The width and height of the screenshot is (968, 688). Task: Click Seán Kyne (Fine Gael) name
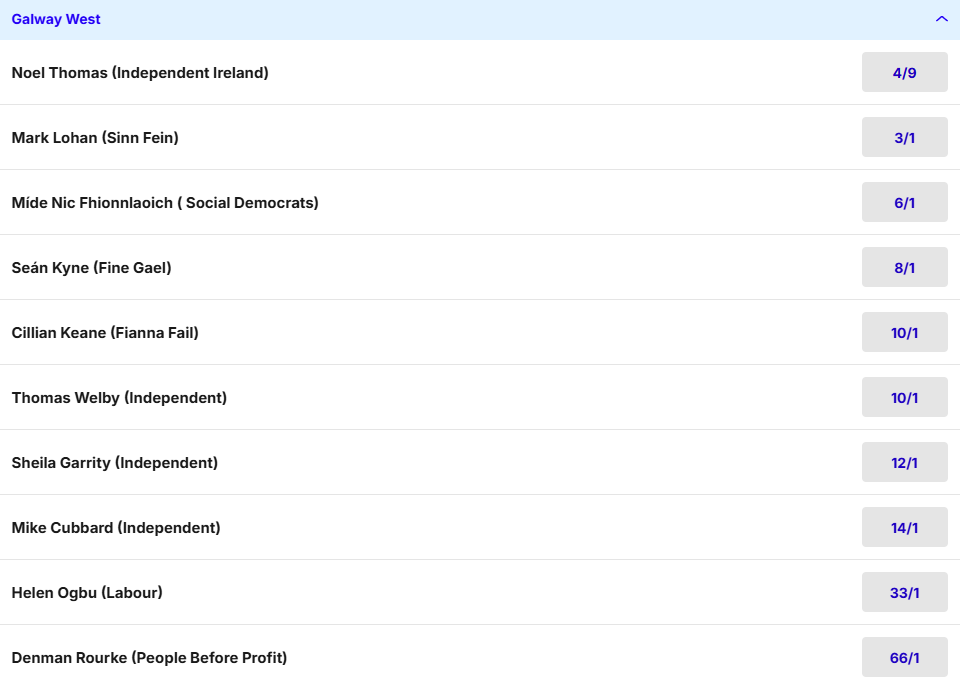pyautogui.click(x=91, y=267)
